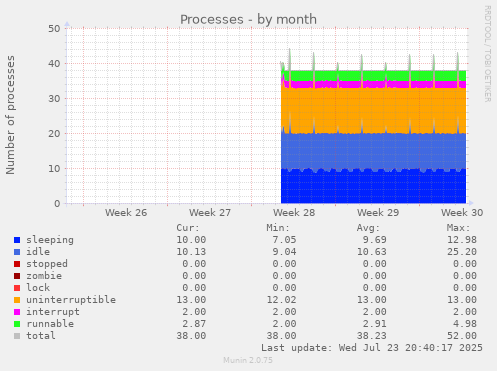The height and width of the screenshot is (371, 497).
Task: Select the 'interrupt' legend label
Action: (53, 312)
